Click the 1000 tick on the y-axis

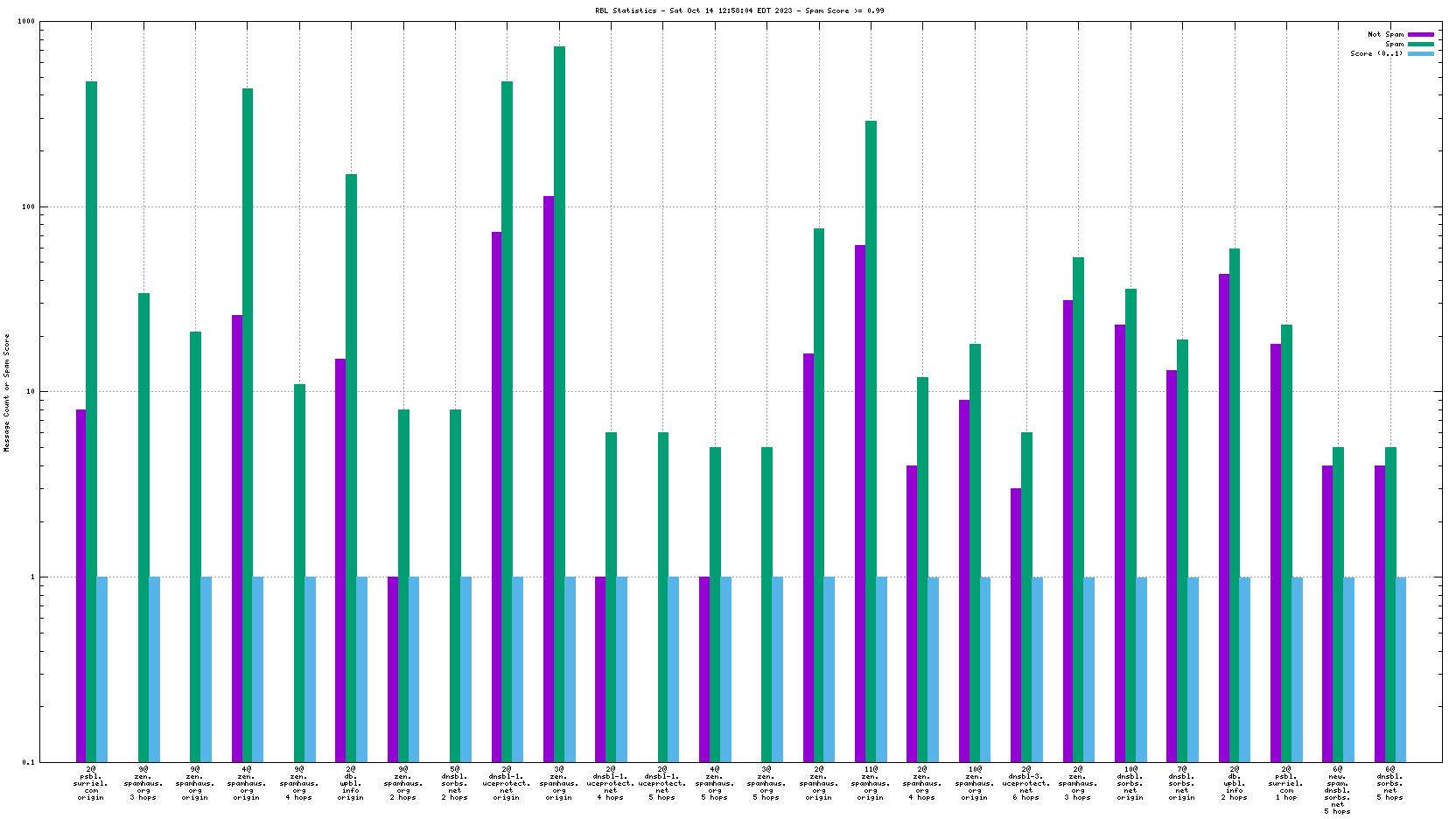pyautogui.click(x=26, y=22)
